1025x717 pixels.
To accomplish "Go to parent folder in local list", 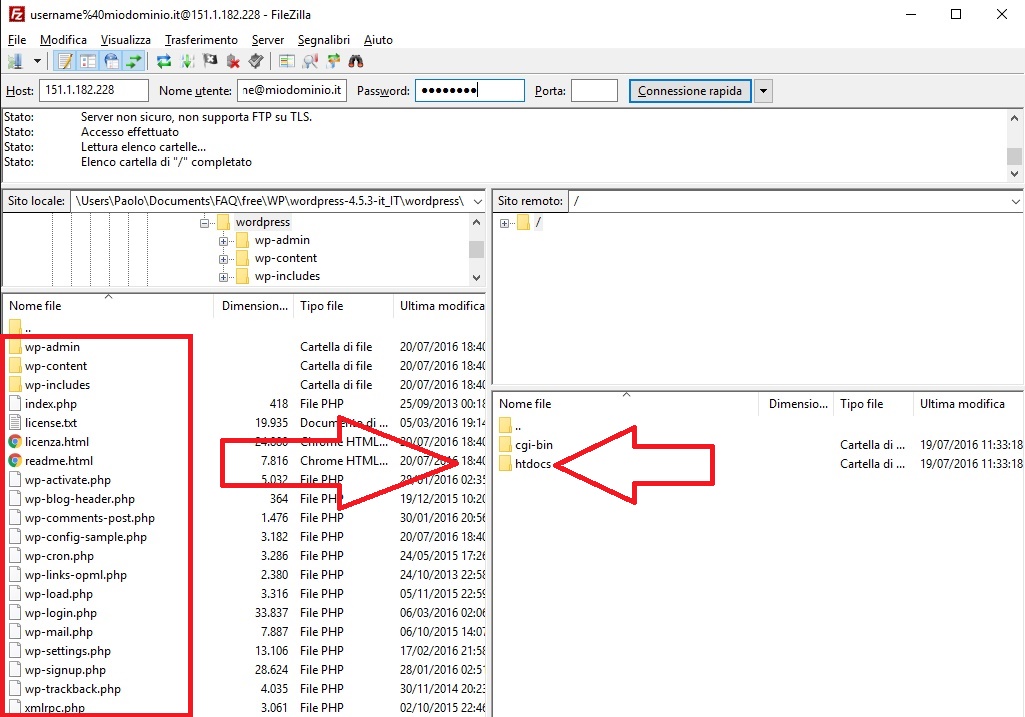I will (x=20, y=327).
